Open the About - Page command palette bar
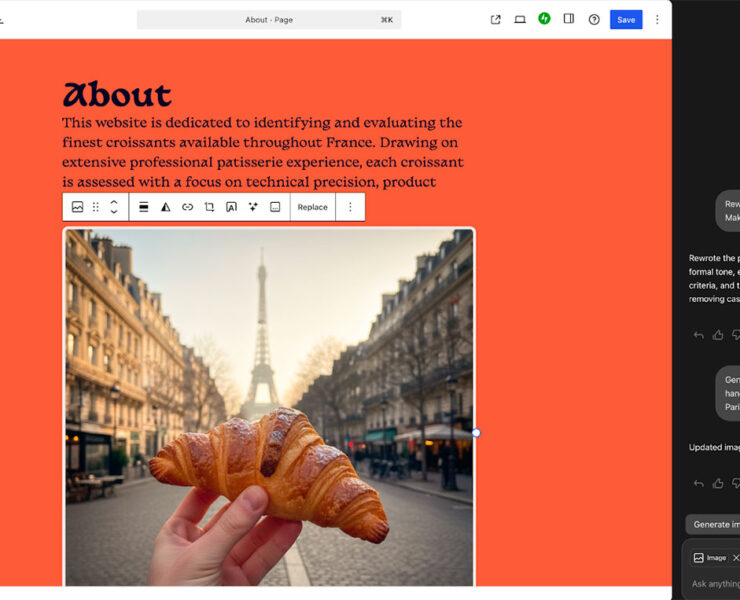The image size is (740, 600). [x=269, y=20]
